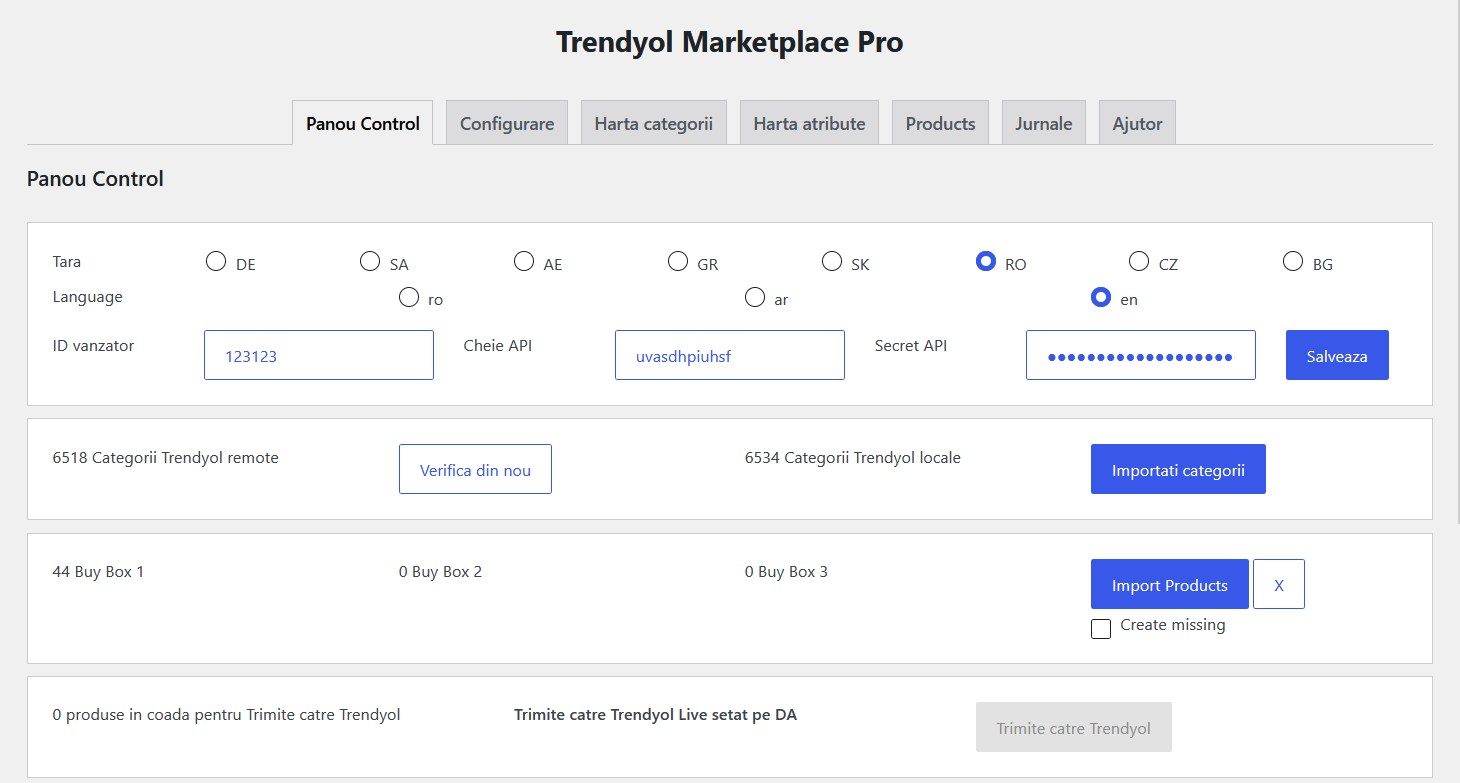1460x783 pixels.
Task: Enable the Create missing checkbox
Action: [x=1101, y=629]
